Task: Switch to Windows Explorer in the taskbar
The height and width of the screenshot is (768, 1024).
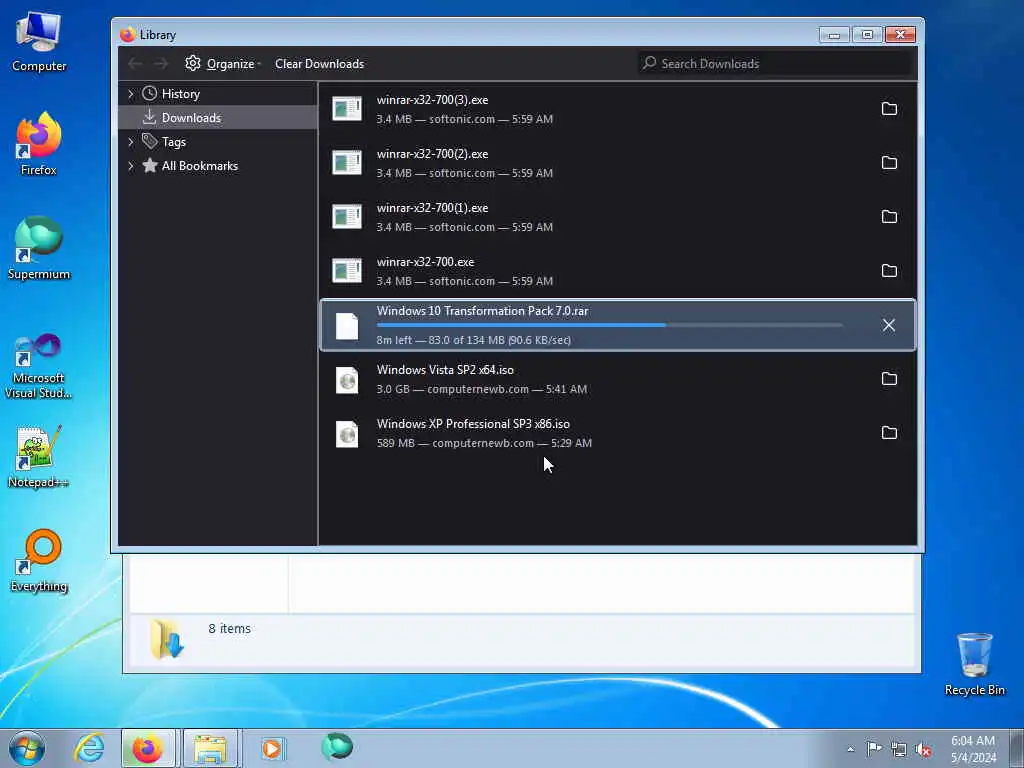Action: (x=210, y=748)
